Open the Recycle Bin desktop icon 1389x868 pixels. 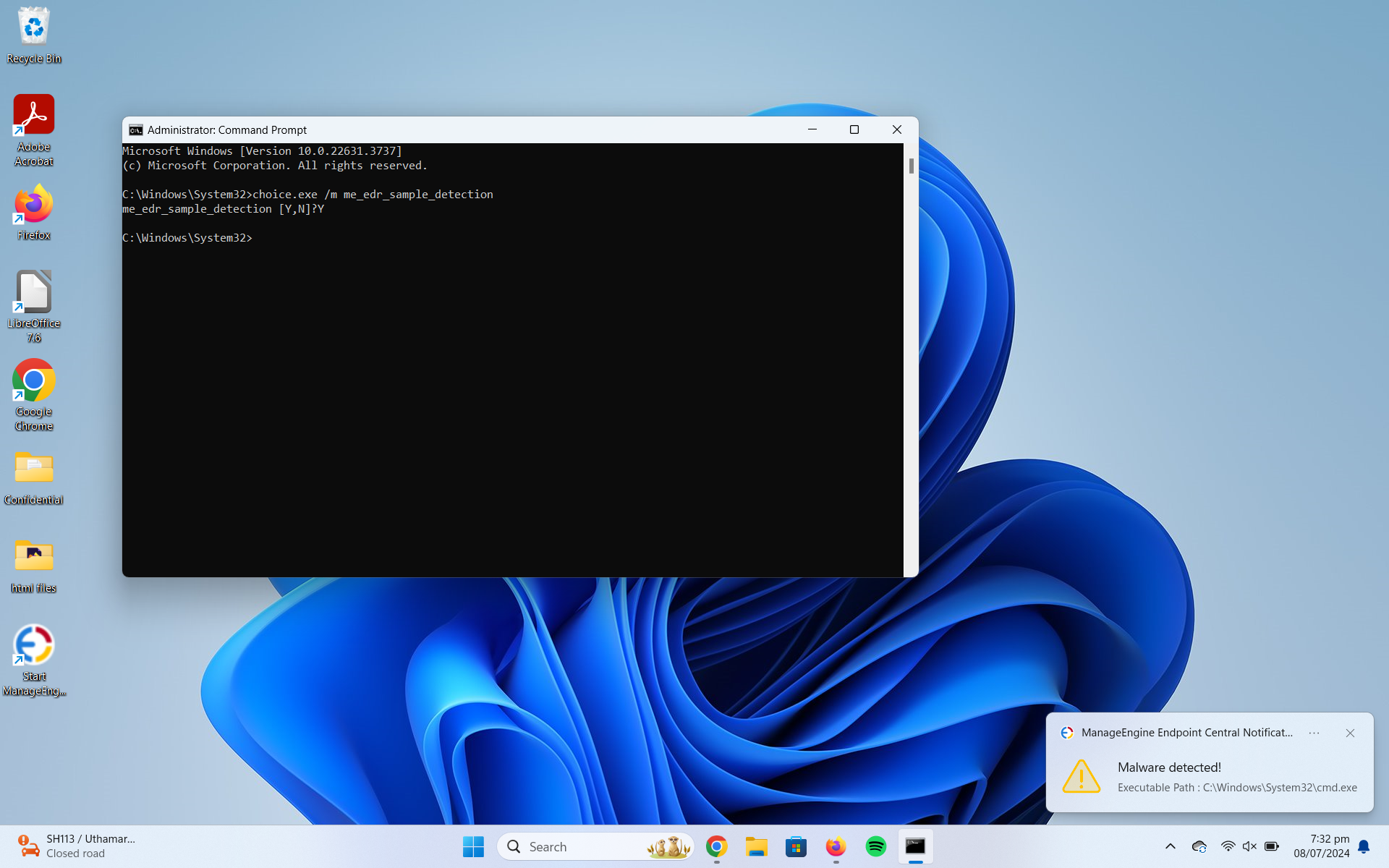pos(33,29)
